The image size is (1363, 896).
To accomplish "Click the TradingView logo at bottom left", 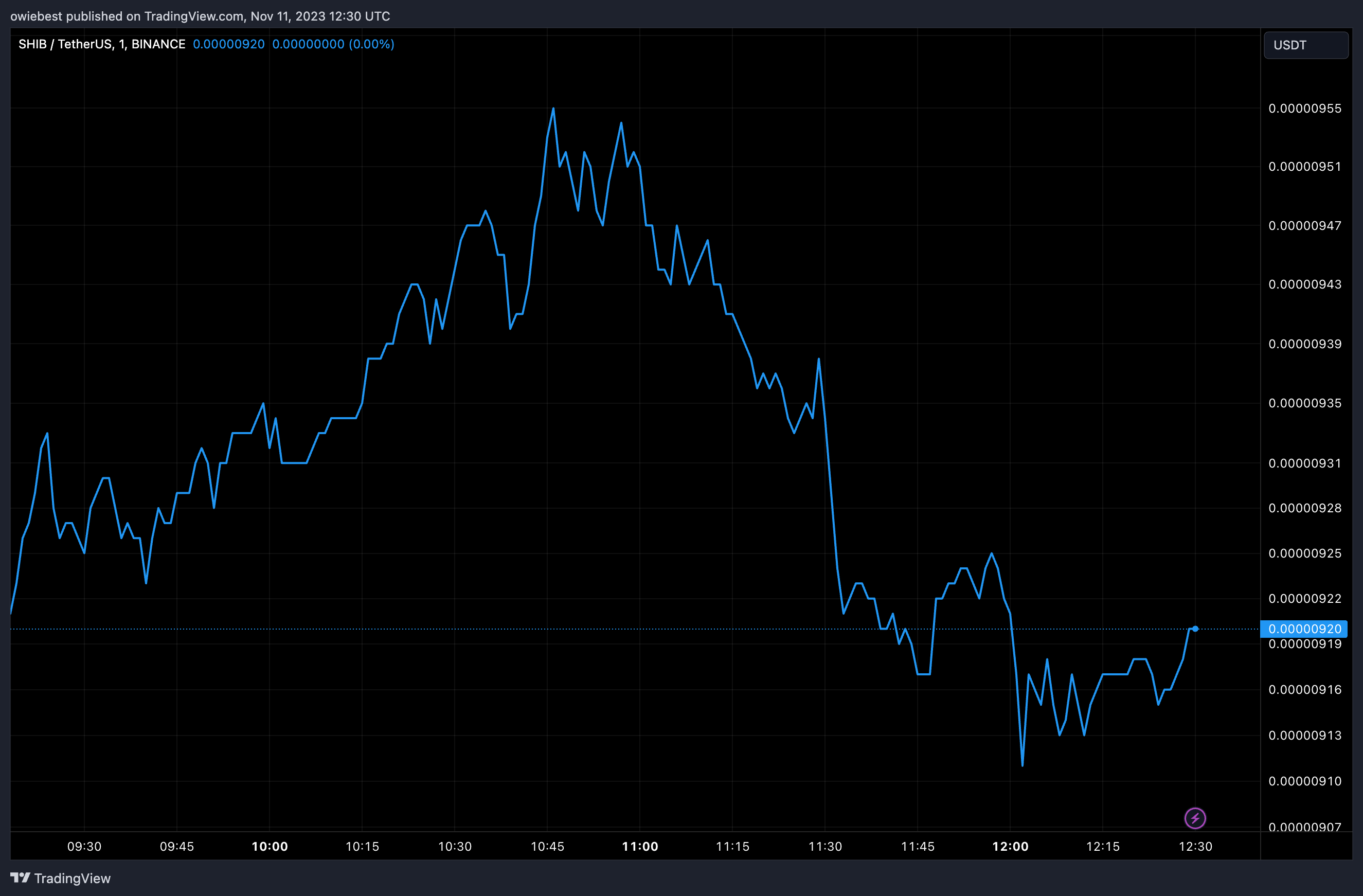I will click(x=60, y=878).
